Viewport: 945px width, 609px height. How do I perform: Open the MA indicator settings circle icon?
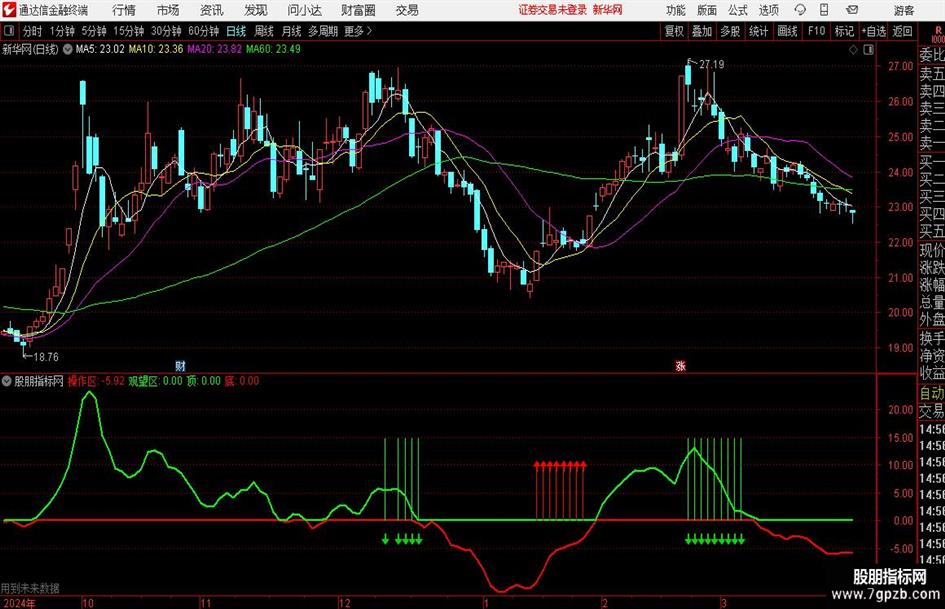(68, 49)
